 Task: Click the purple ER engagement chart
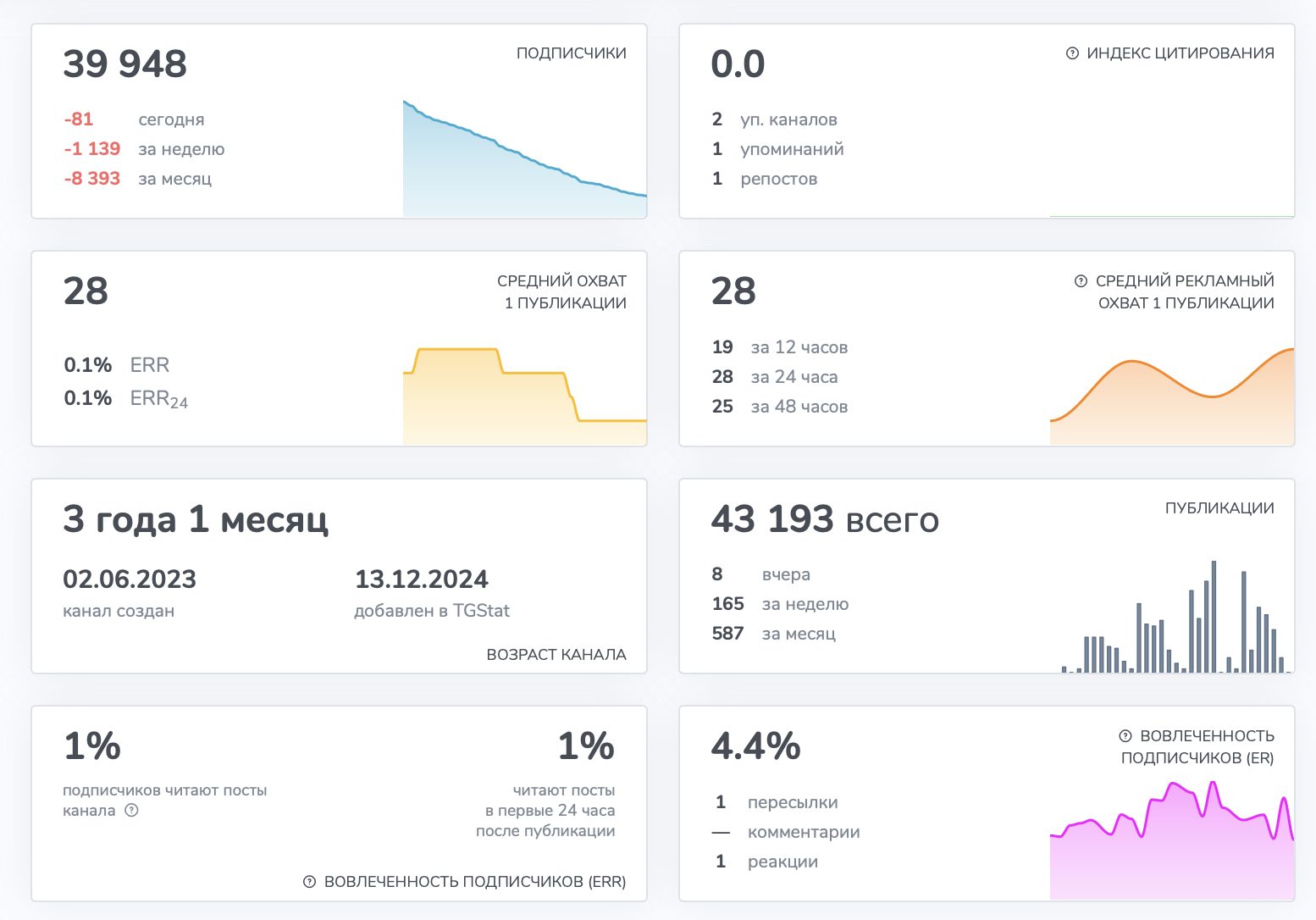[1172, 840]
